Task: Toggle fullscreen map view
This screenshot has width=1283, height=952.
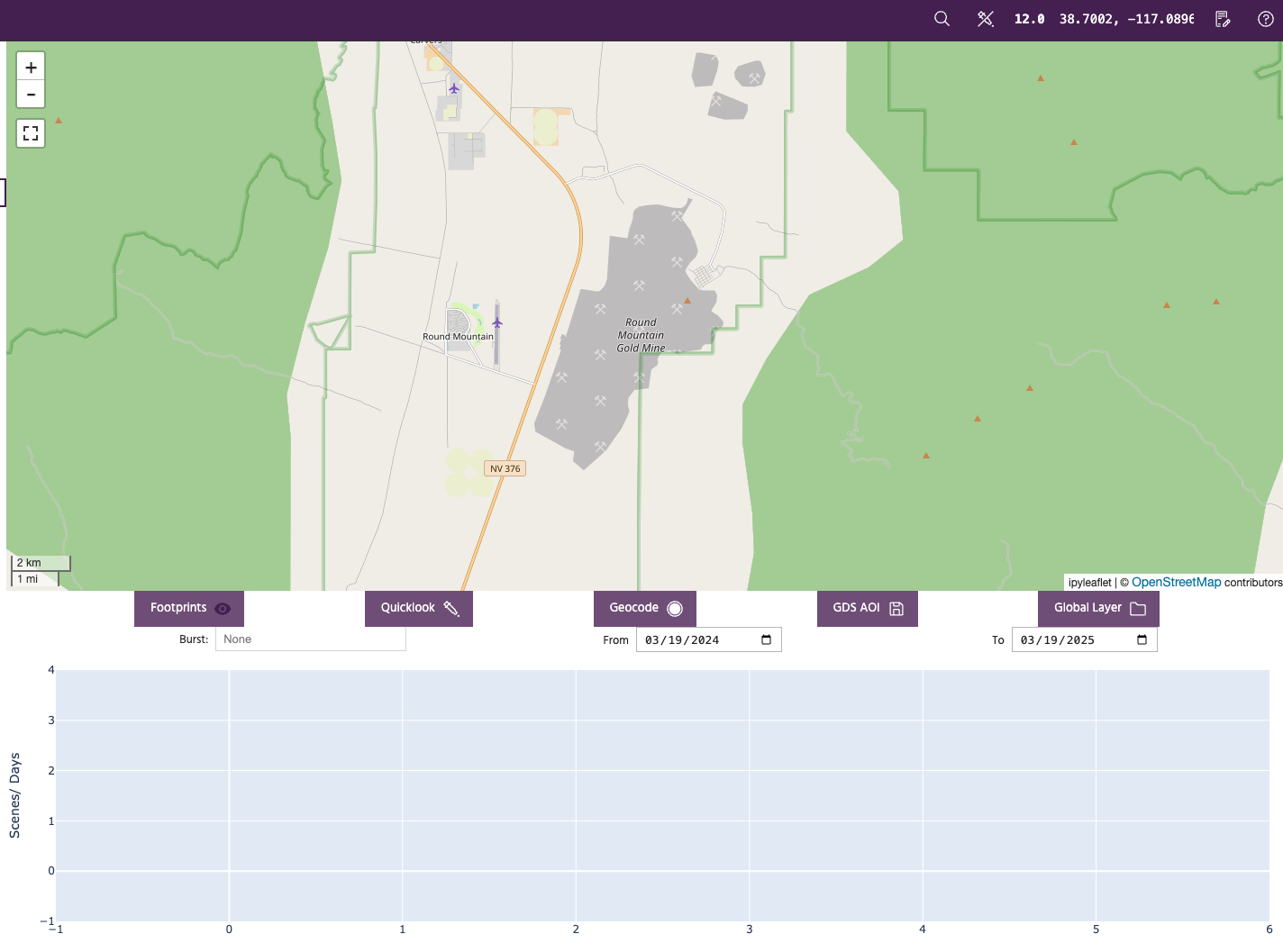Action: (x=31, y=134)
